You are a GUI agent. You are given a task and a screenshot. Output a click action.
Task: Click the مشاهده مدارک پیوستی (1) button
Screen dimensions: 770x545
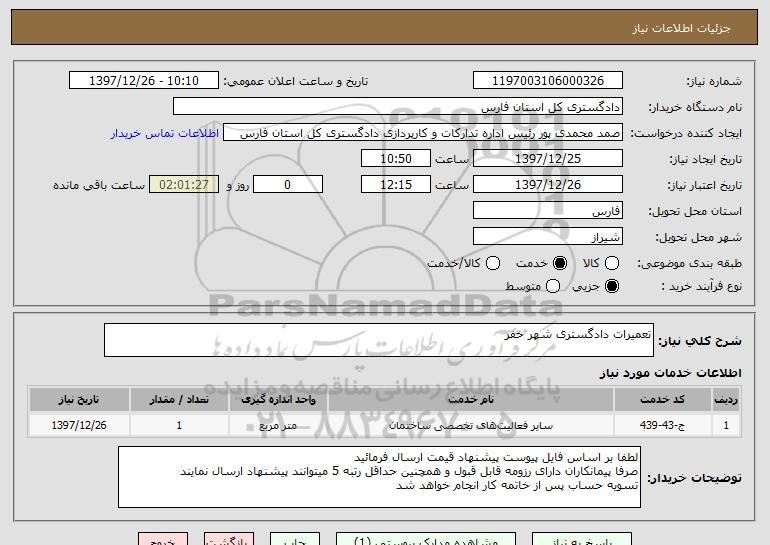(x=426, y=539)
